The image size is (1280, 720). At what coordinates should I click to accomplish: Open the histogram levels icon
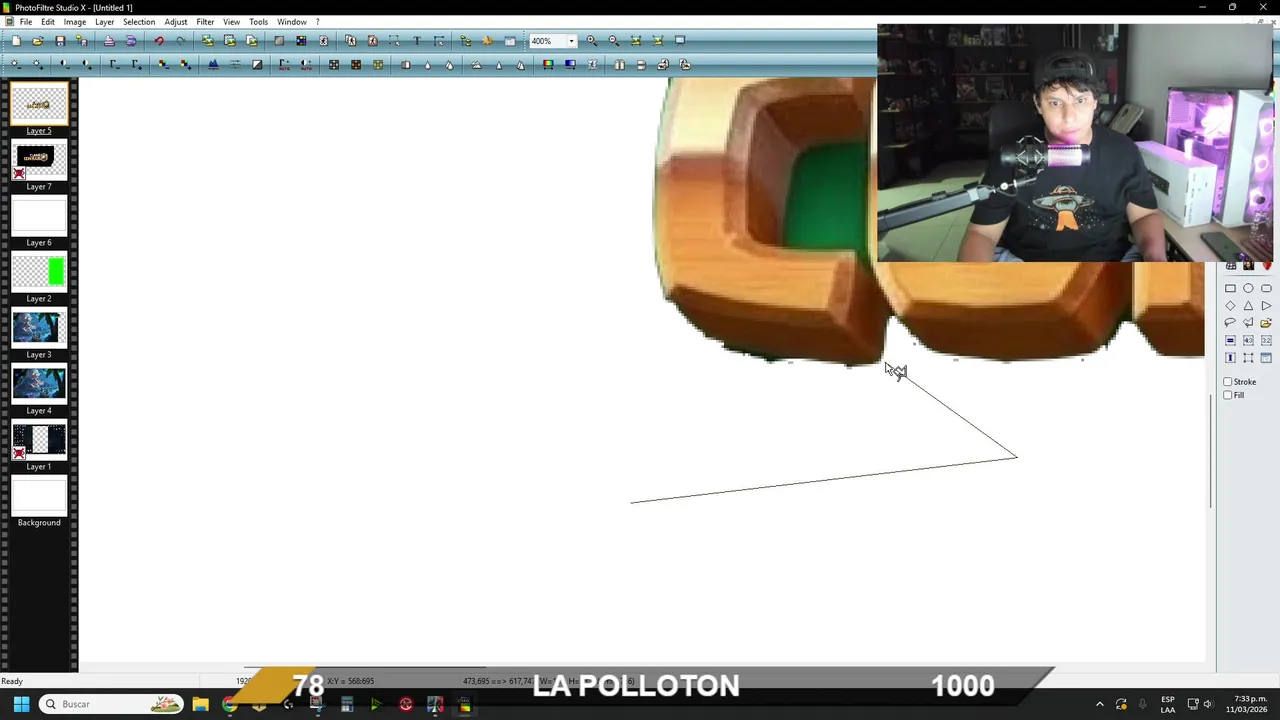click(x=213, y=65)
